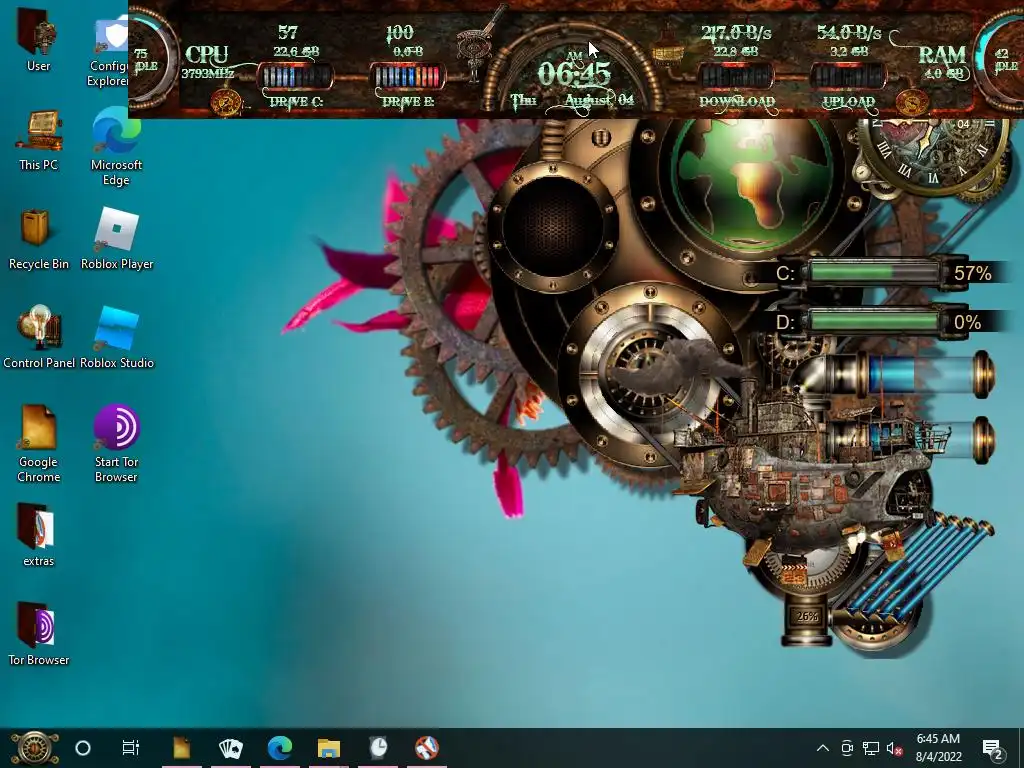Open the Control Panel desktop icon
1024x768 pixels.
coord(39,337)
